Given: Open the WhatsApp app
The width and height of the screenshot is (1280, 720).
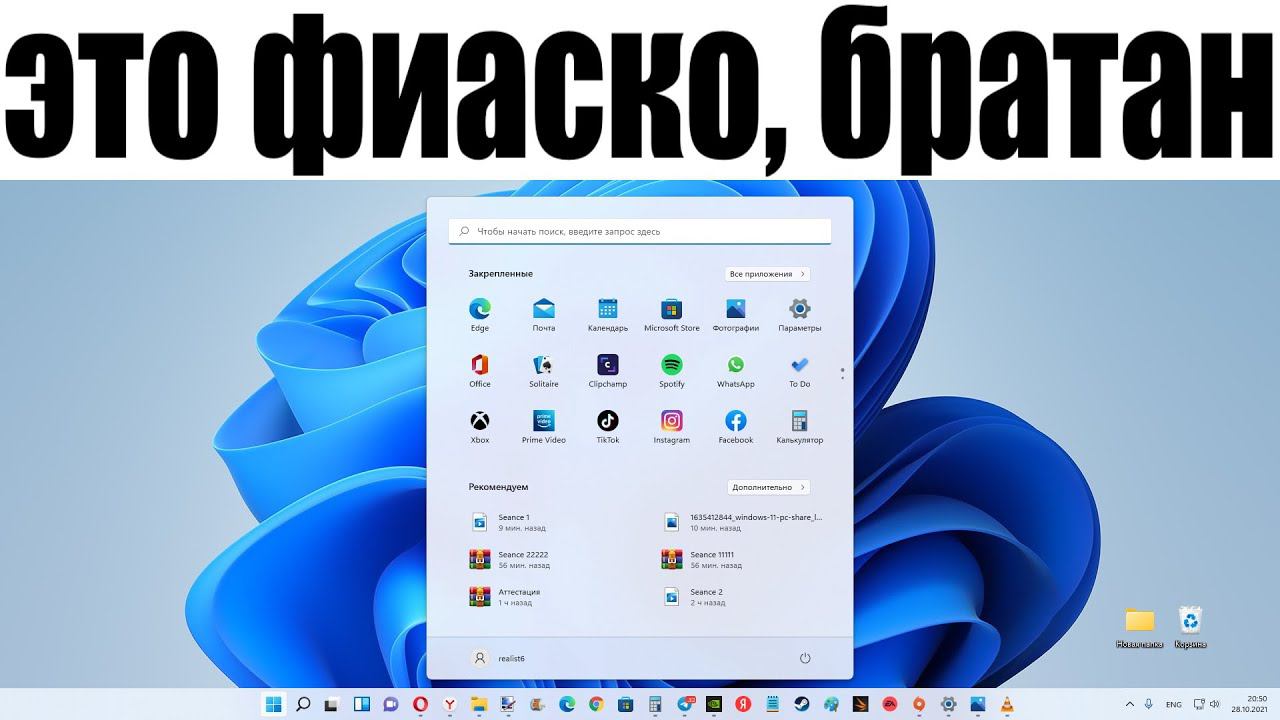Looking at the screenshot, I should [x=736, y=370].
